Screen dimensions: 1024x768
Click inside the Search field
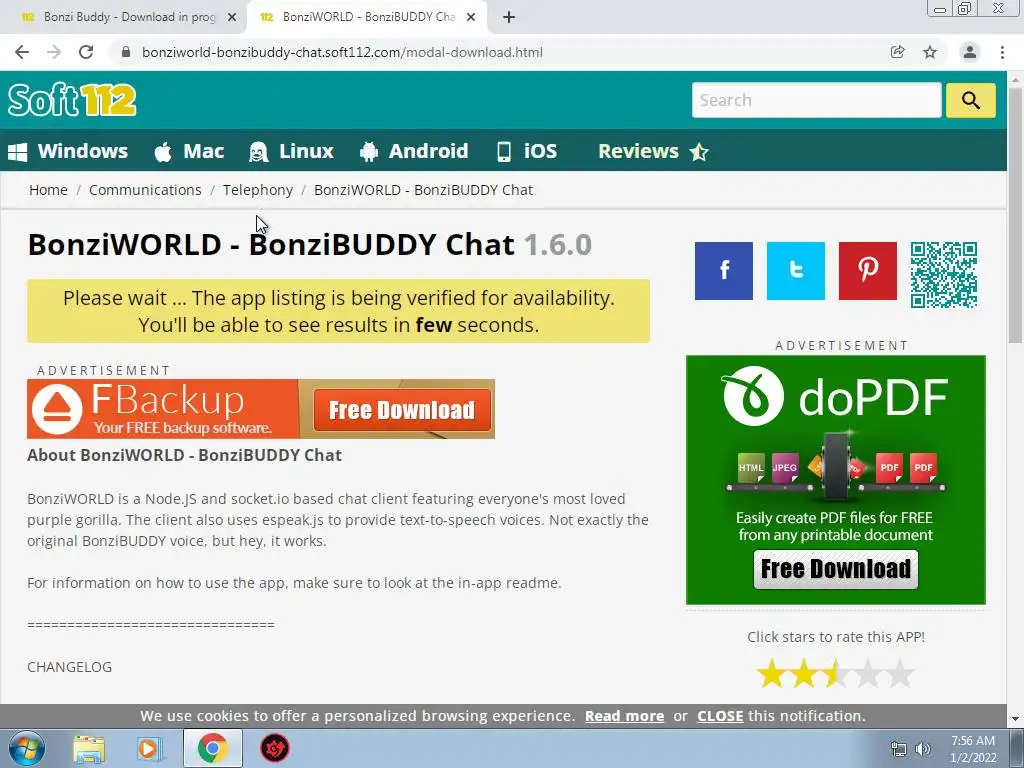coord(816,100)
